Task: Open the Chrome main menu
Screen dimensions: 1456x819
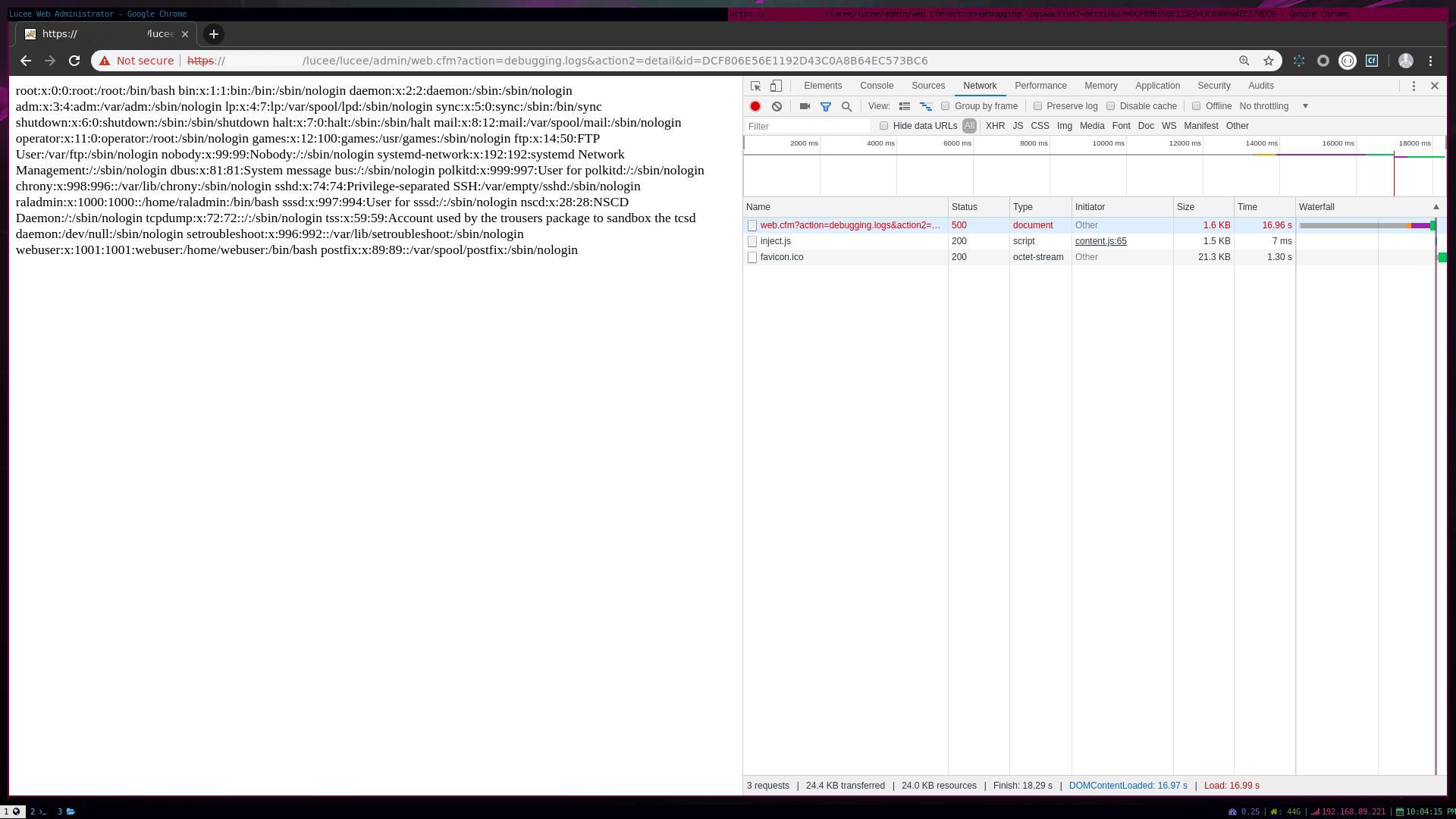Action: pos(1431,61)
